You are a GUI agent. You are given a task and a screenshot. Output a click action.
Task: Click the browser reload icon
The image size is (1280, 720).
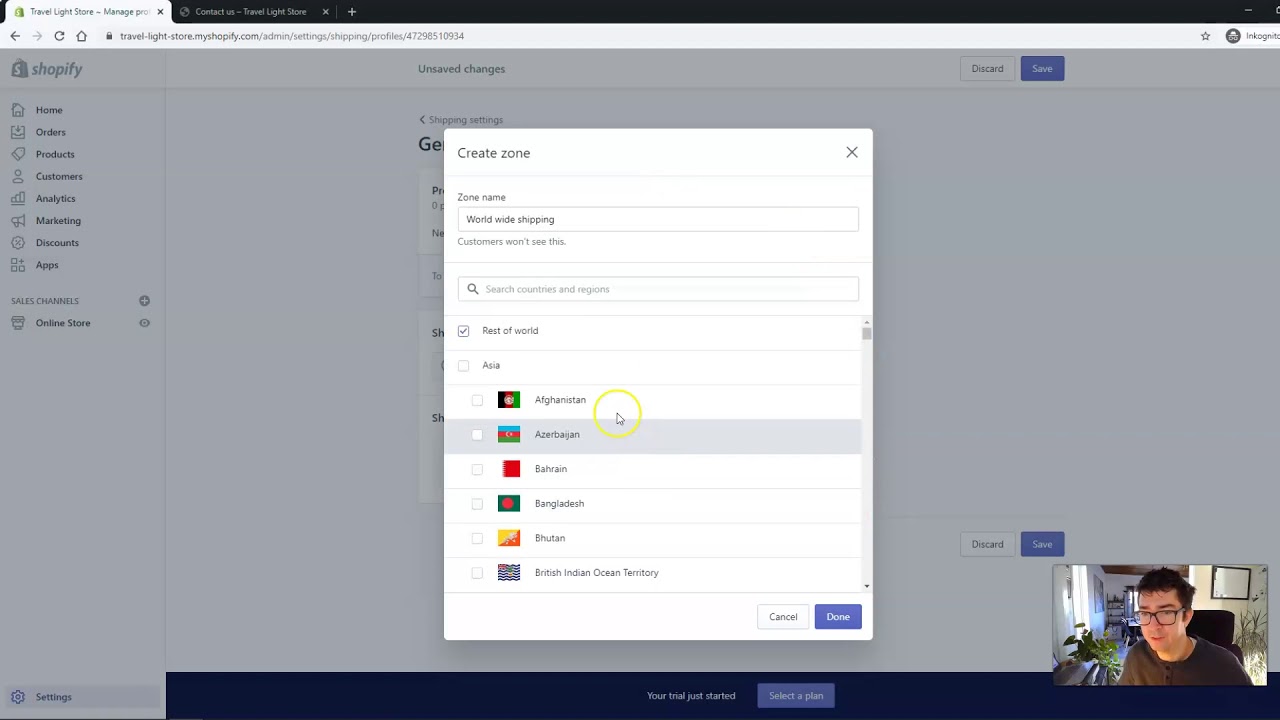pyautogui.click(x=59, y=36)
